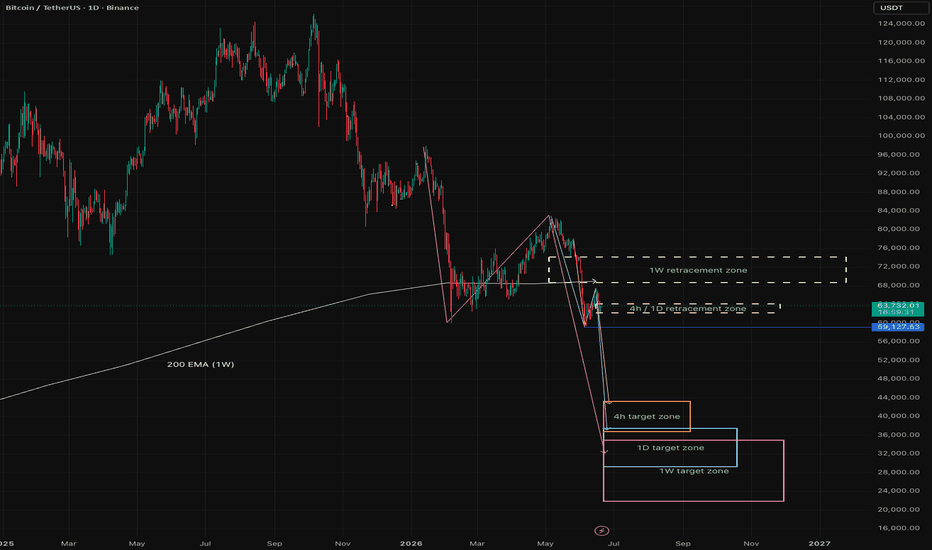Click the 112,000.00 price axis value
This screenshot has height=550, width=932.
click(902, 80)
